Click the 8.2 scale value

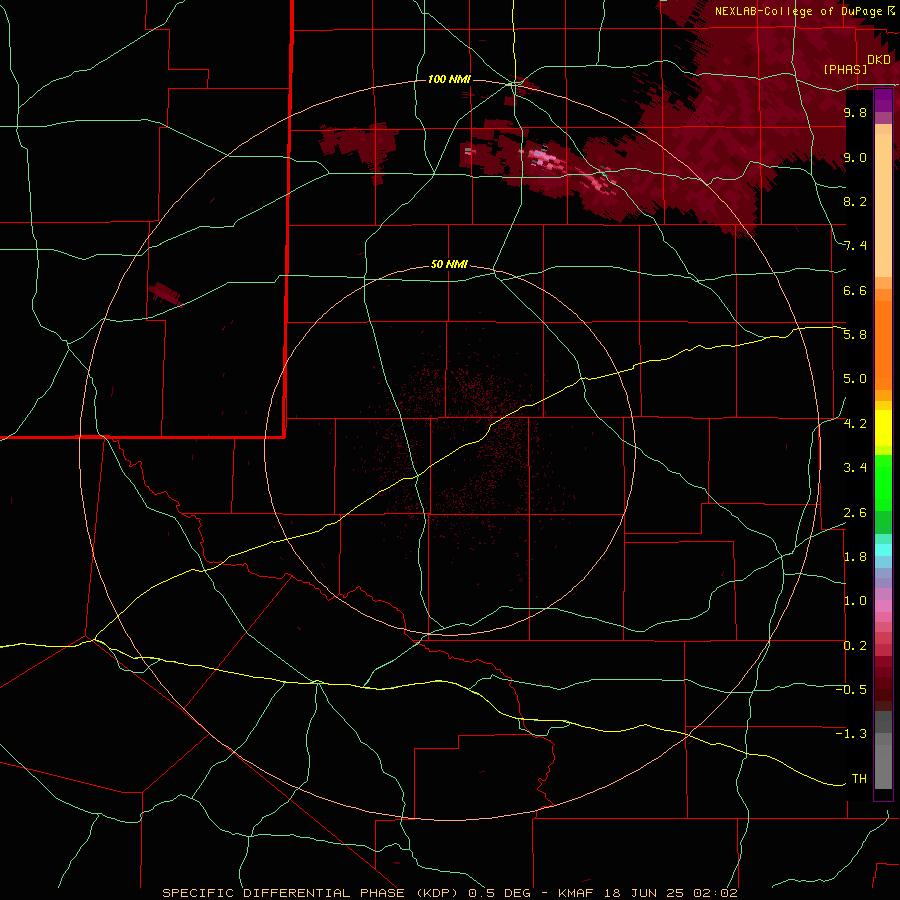point(855,201)
